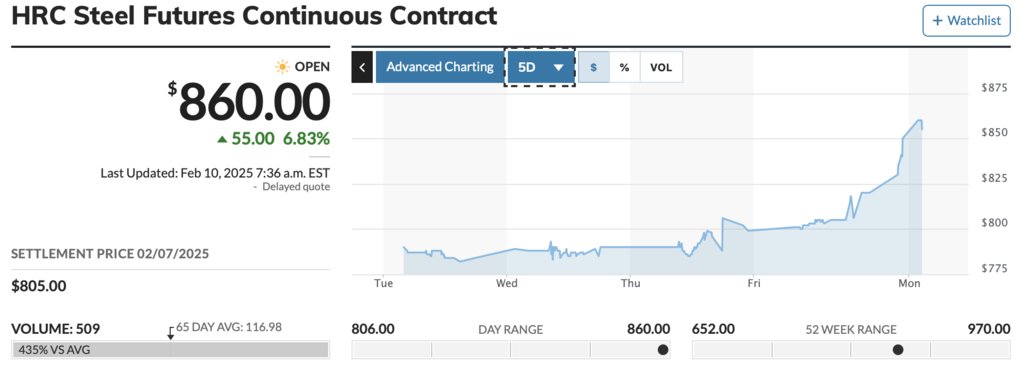This screenshot has height=371, width=1022.
Task: Add contract to Watchlist
Action: click(966, 21)
